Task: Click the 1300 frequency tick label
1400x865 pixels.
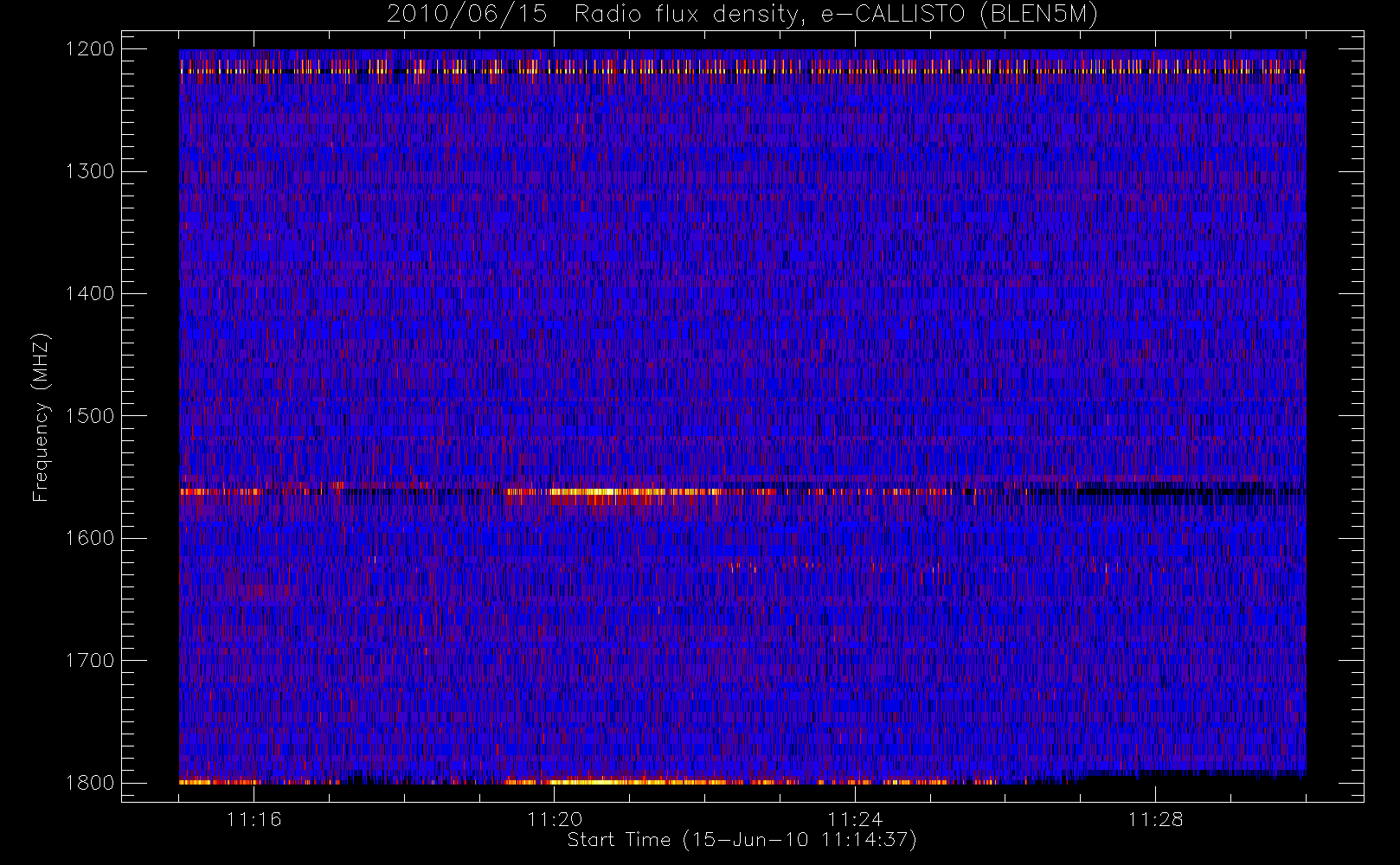Action: pos(90,171)
